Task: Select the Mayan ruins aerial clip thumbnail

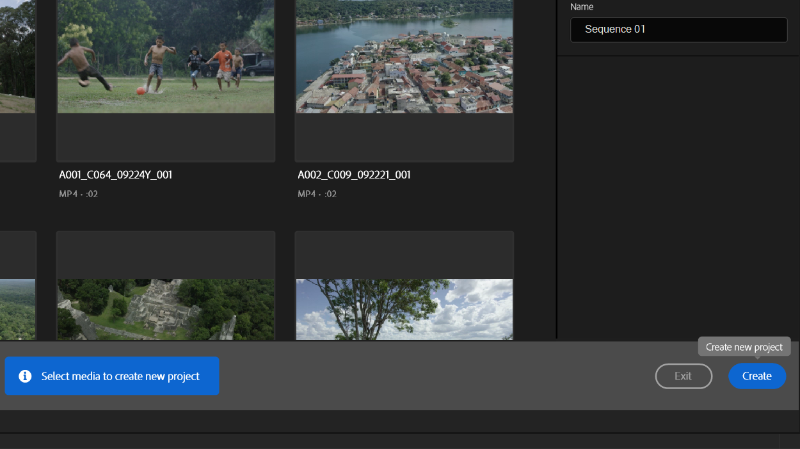Action: tap(166, 309)
